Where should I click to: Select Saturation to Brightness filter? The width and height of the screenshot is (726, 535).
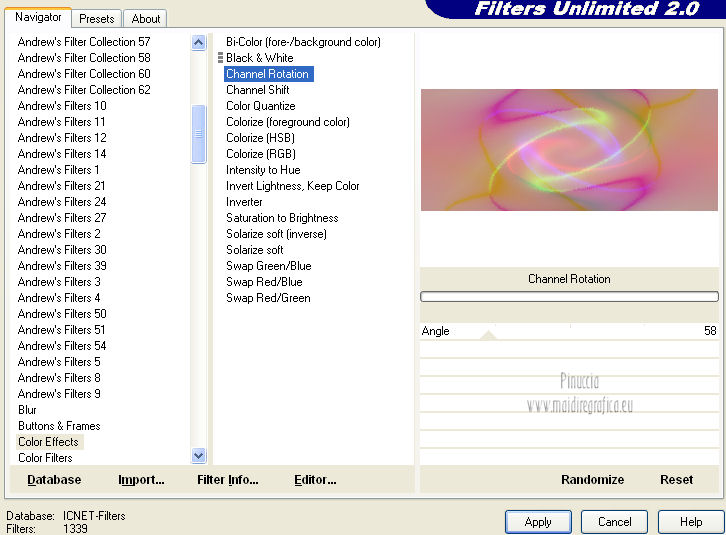click(x=282, y=218)
